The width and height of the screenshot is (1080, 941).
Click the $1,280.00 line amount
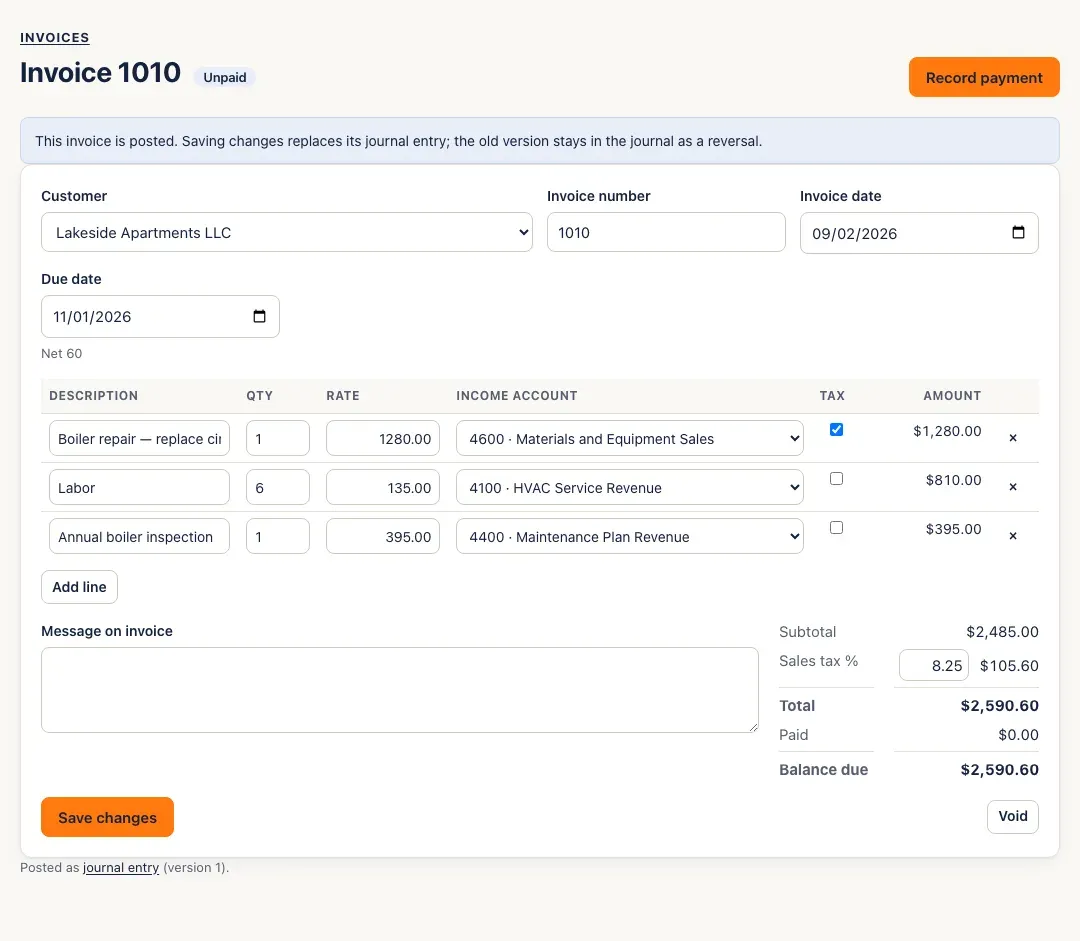pyautogui.click(x=947, y=431)
